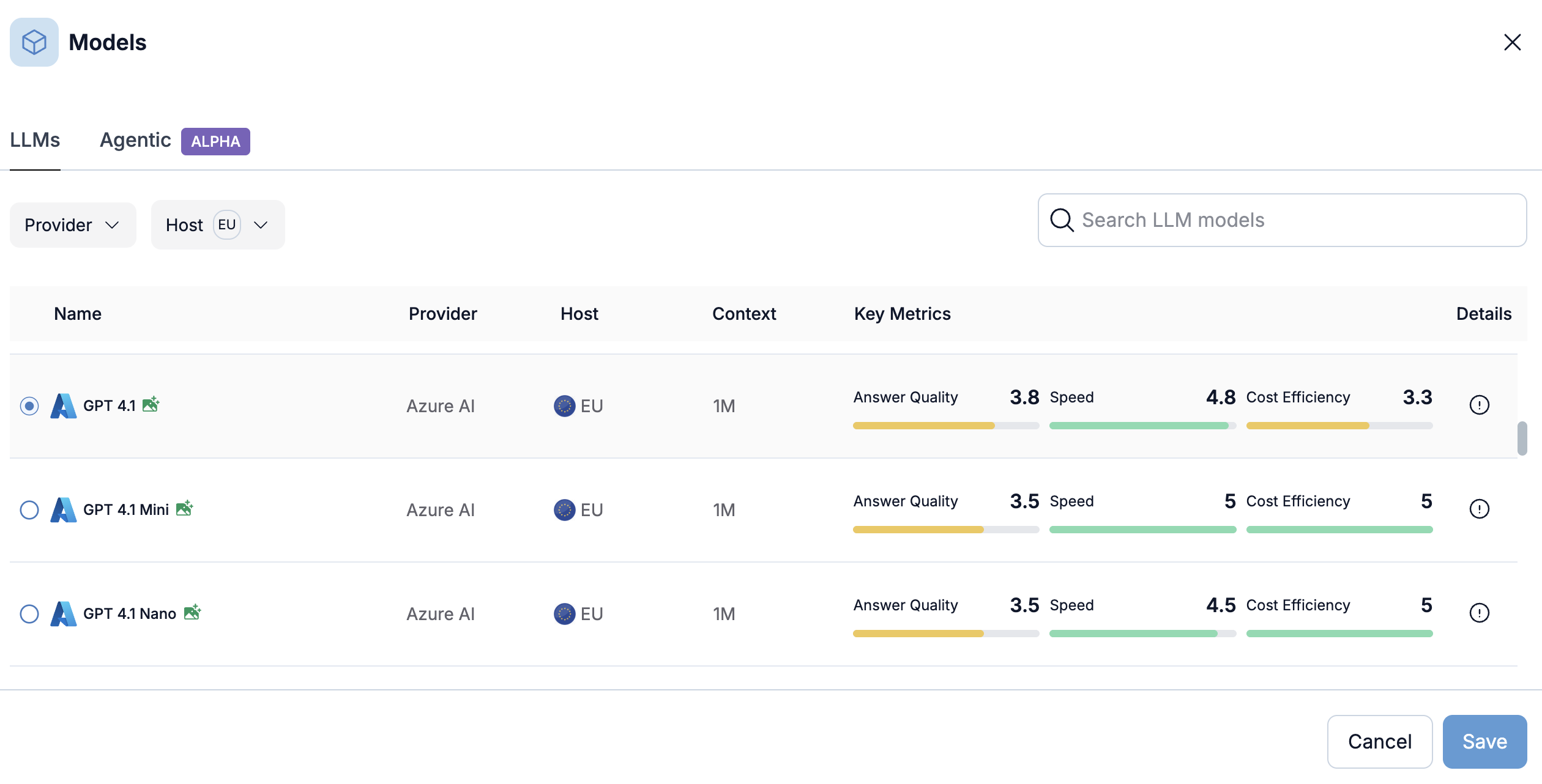1542x784 pixels.
Task: Click the EU flag icon in GPT 4.1 Nano row
Action: (564, 614)
